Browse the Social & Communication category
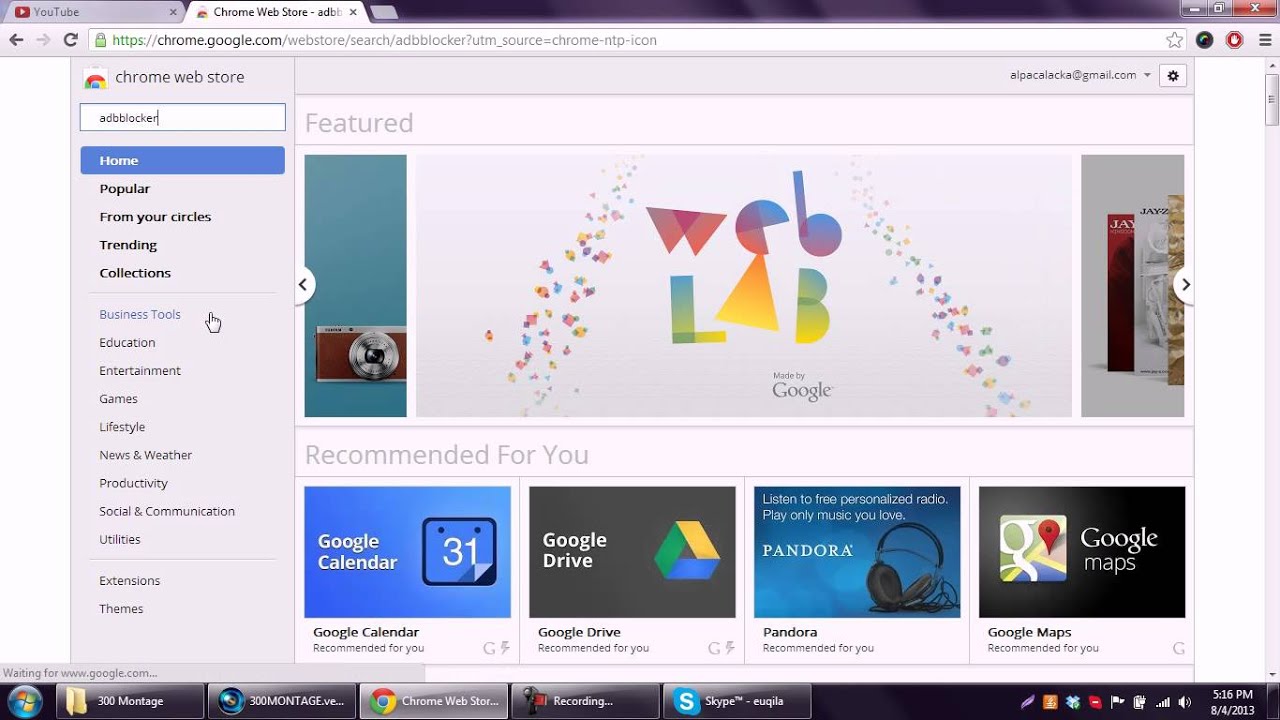The image size is (1280, 720). 167,510
